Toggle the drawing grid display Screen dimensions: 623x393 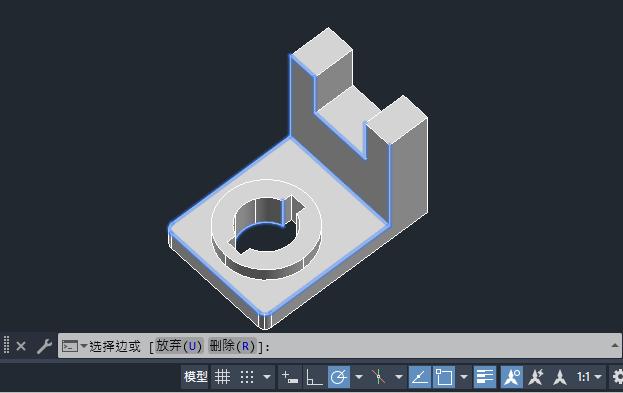(222, 376)
